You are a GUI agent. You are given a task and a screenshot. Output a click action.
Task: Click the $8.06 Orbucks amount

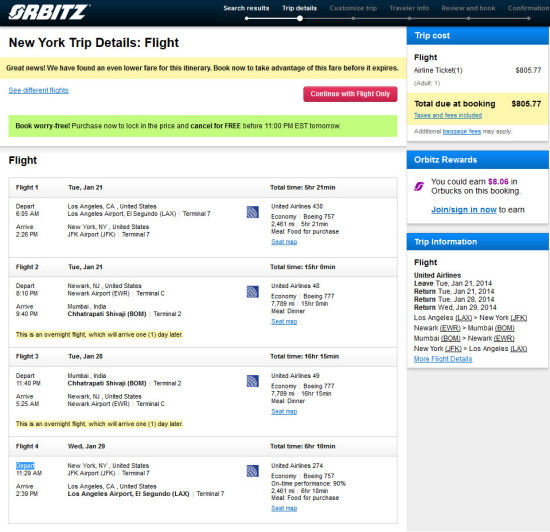click(498, 182)
